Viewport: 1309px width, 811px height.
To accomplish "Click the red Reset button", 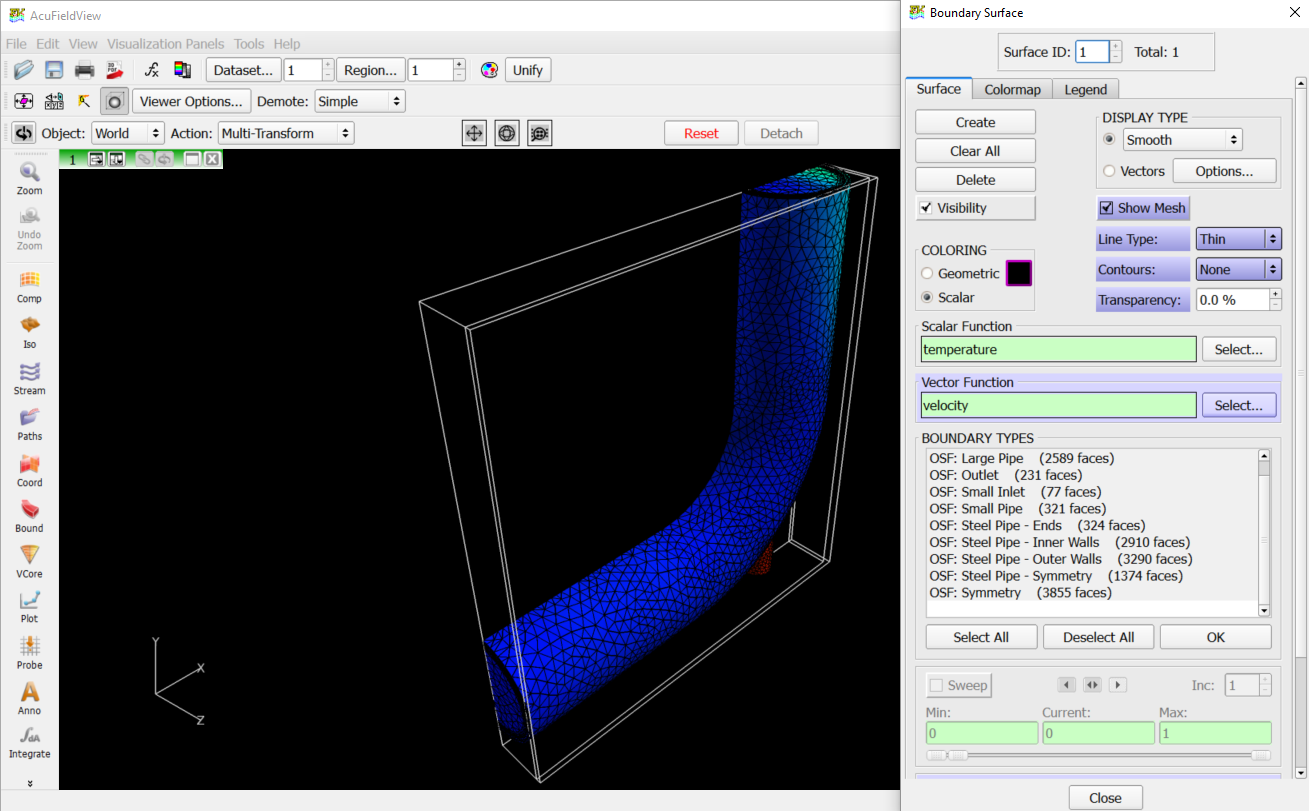I will point(701,133).
